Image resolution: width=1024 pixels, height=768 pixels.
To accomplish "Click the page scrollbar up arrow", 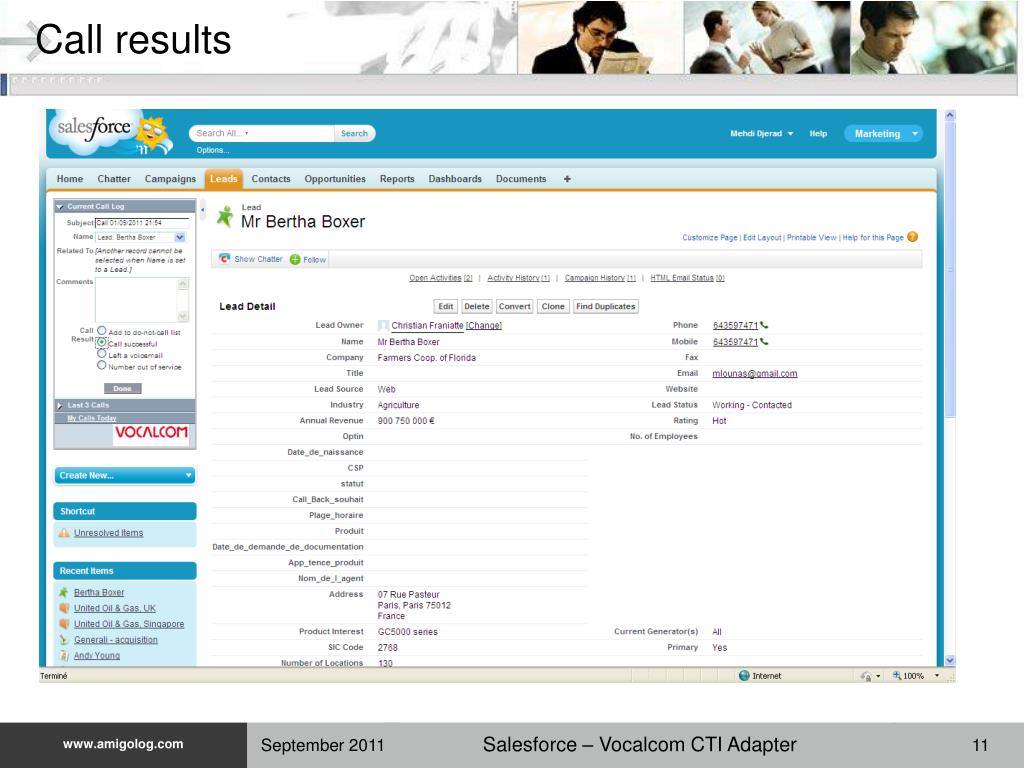I will (950, 115).
